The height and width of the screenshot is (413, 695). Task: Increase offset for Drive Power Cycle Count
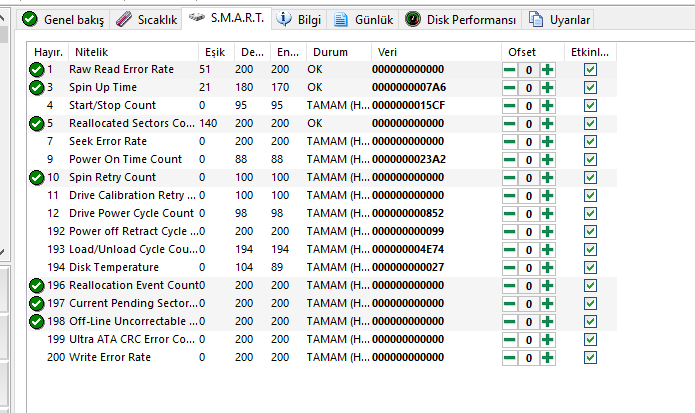click(547, 214)
